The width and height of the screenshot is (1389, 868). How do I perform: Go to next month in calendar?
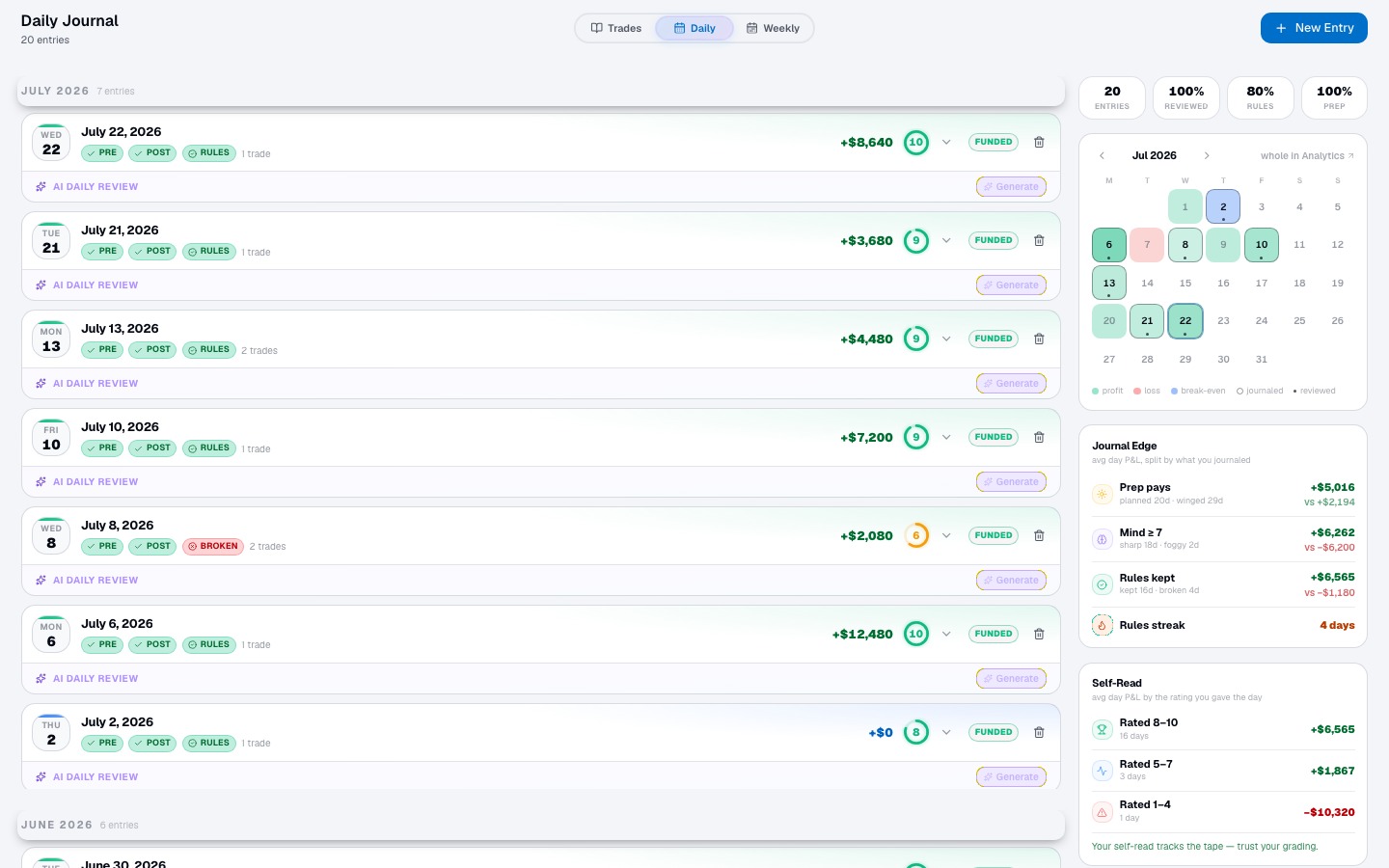coord(1206,155)
